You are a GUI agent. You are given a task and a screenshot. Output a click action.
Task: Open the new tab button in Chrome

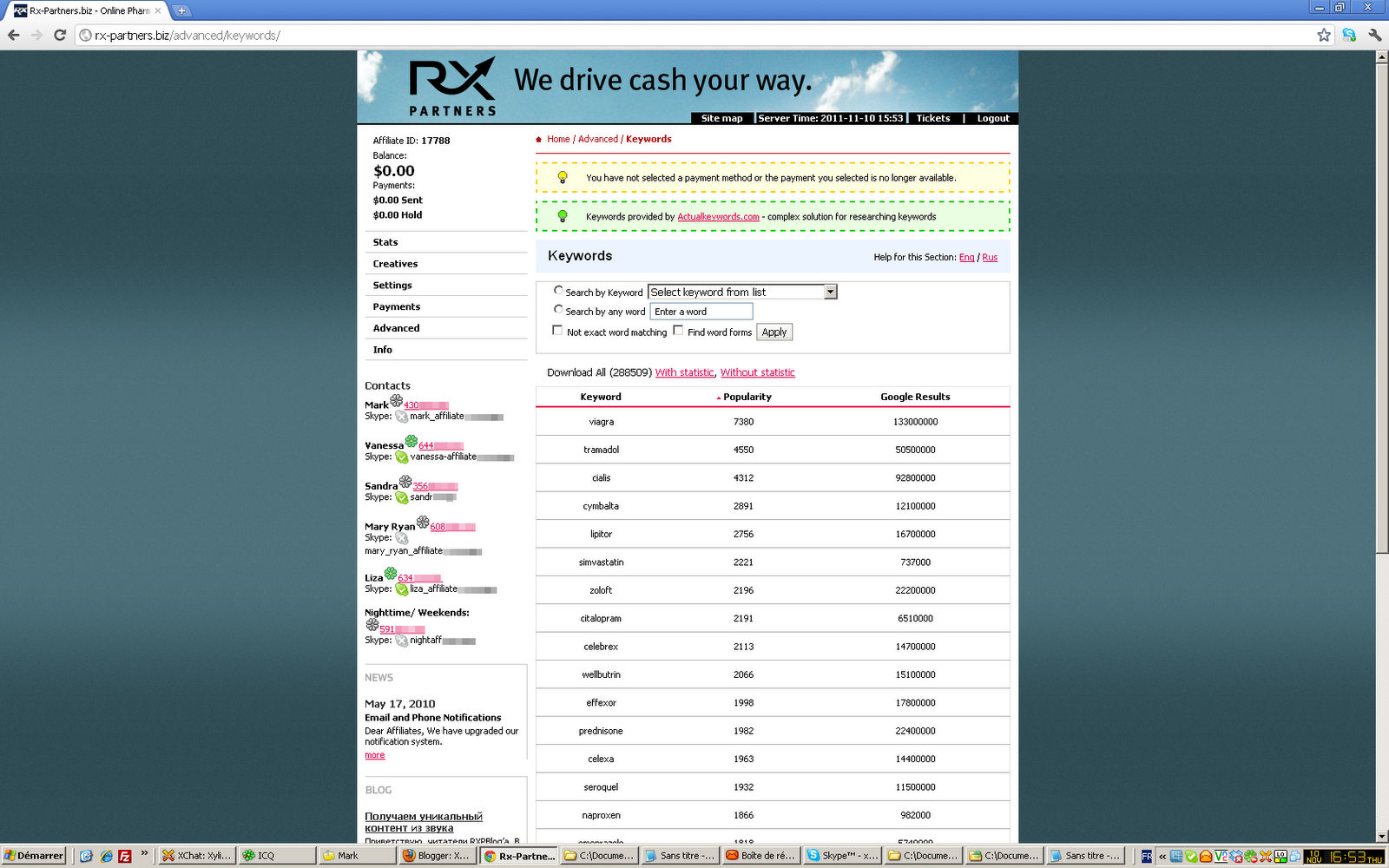[x=181, y=10]
